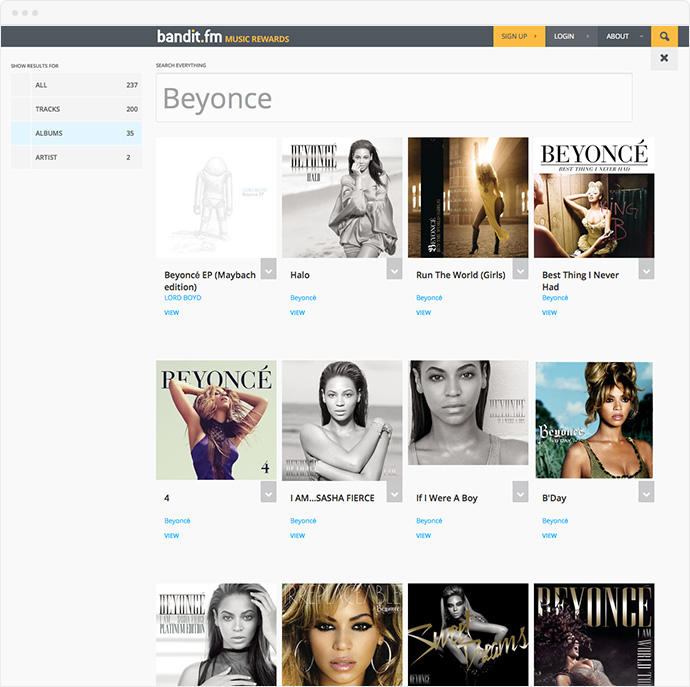This screenshot has width=690, height=687.
Task: Click the Run The World (Girls) title
Action: click(x=461, y=275)
